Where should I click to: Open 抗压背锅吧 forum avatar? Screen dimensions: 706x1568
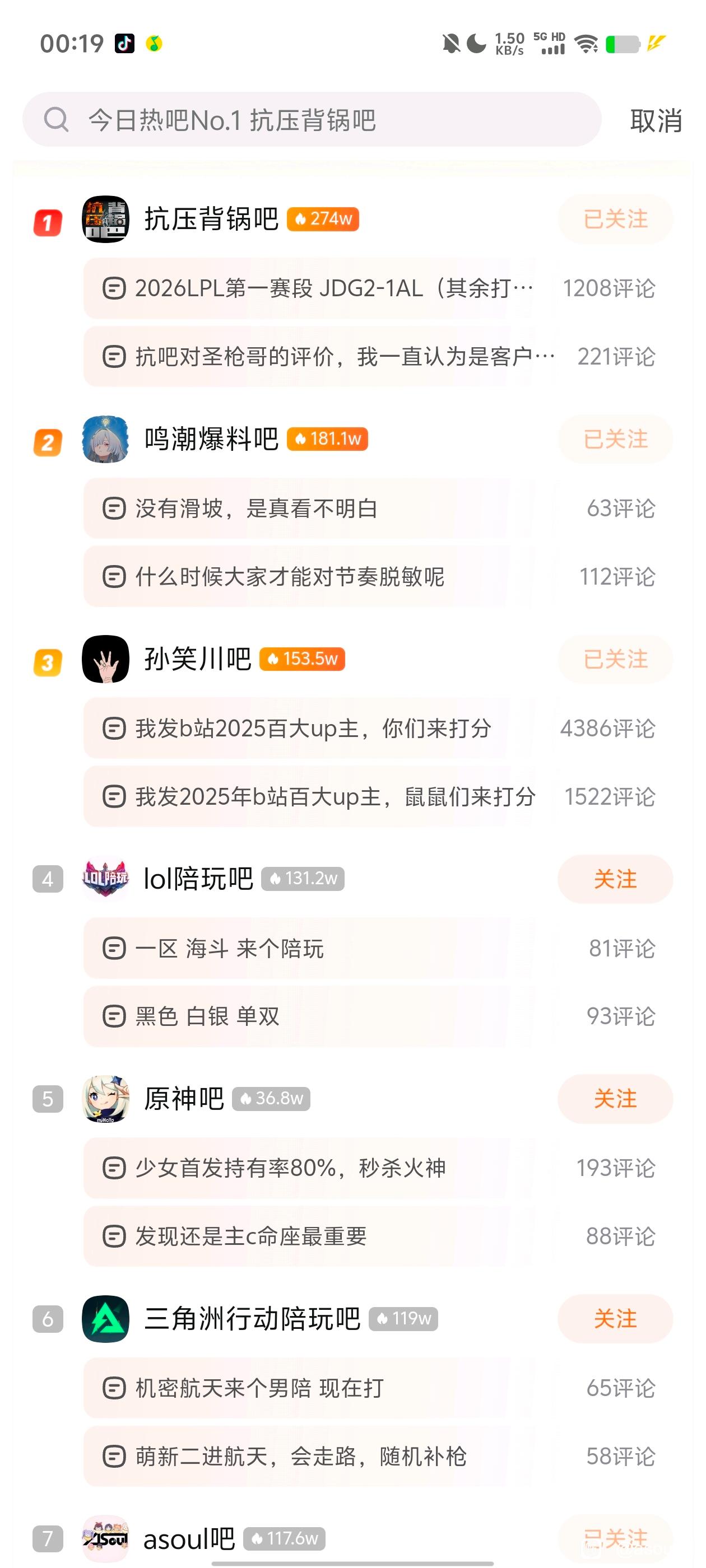[105, 219]
